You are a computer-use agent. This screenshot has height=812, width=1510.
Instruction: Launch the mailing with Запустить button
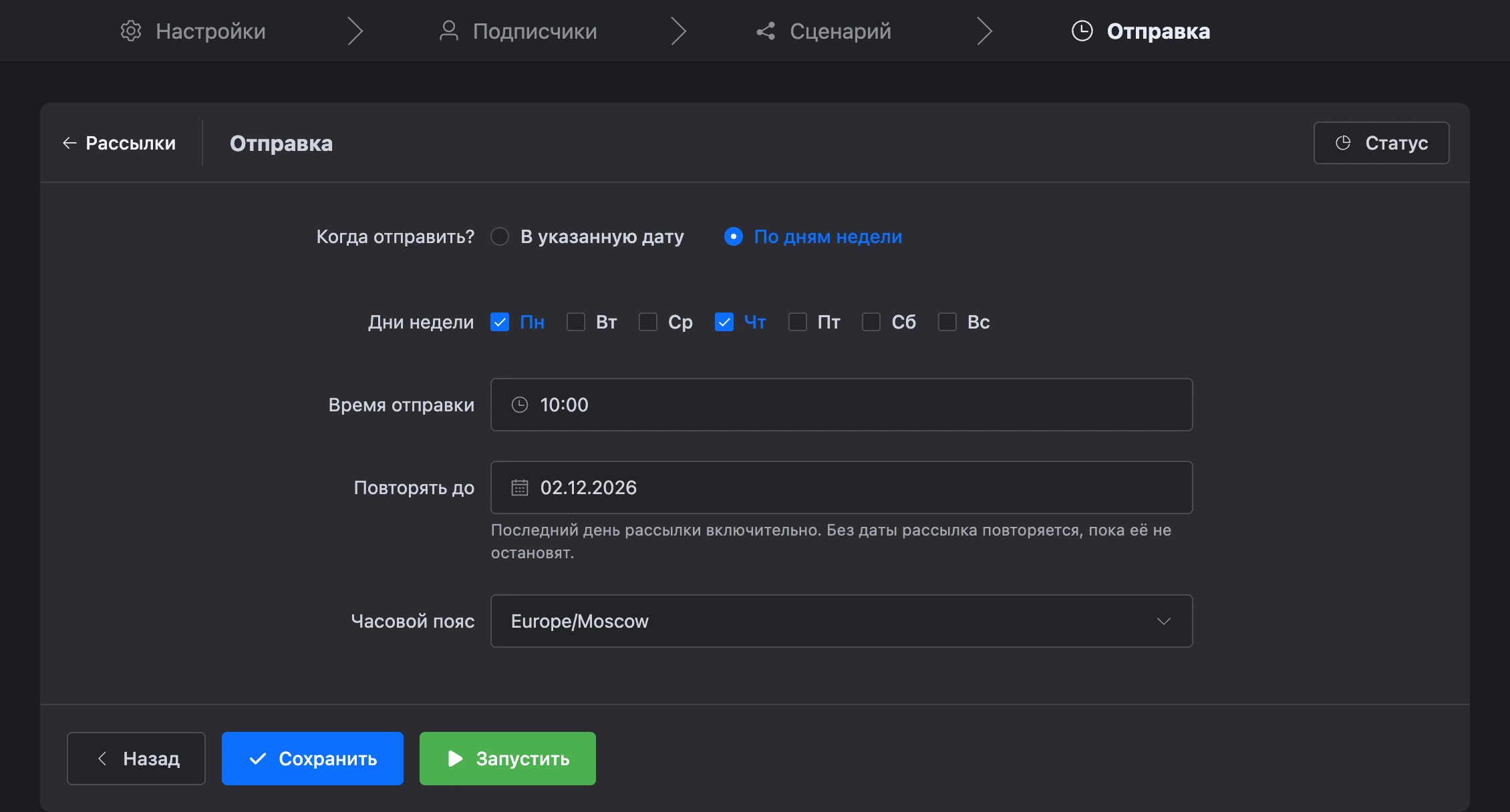[x=508, y=759]
